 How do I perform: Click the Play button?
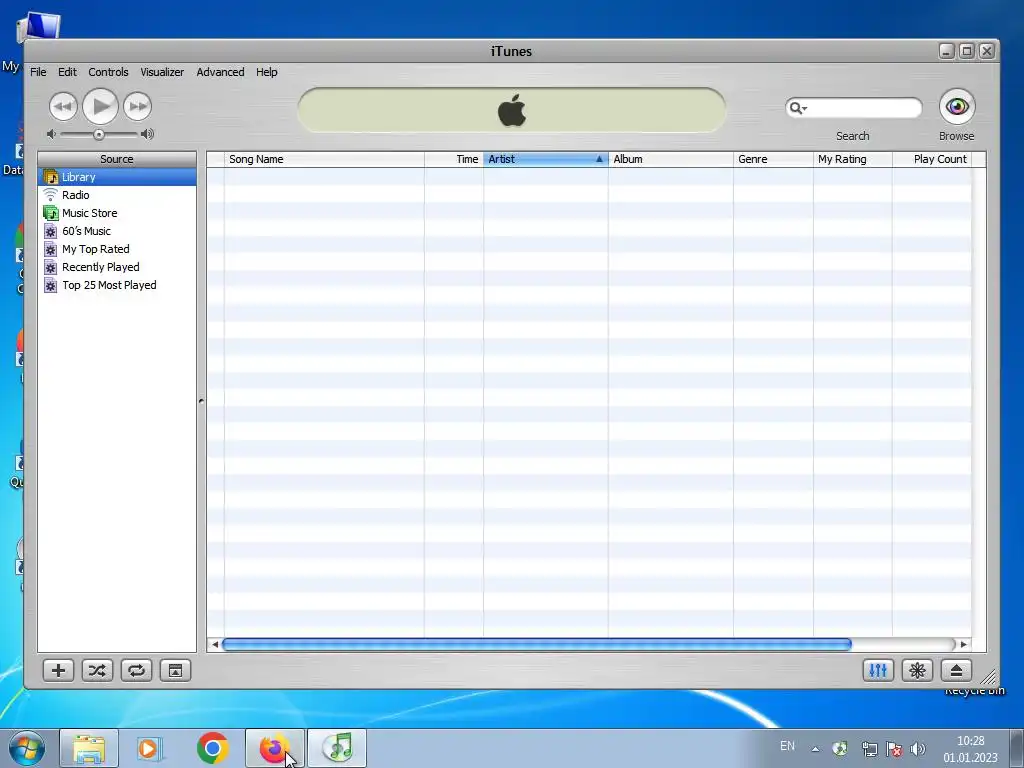101,106
